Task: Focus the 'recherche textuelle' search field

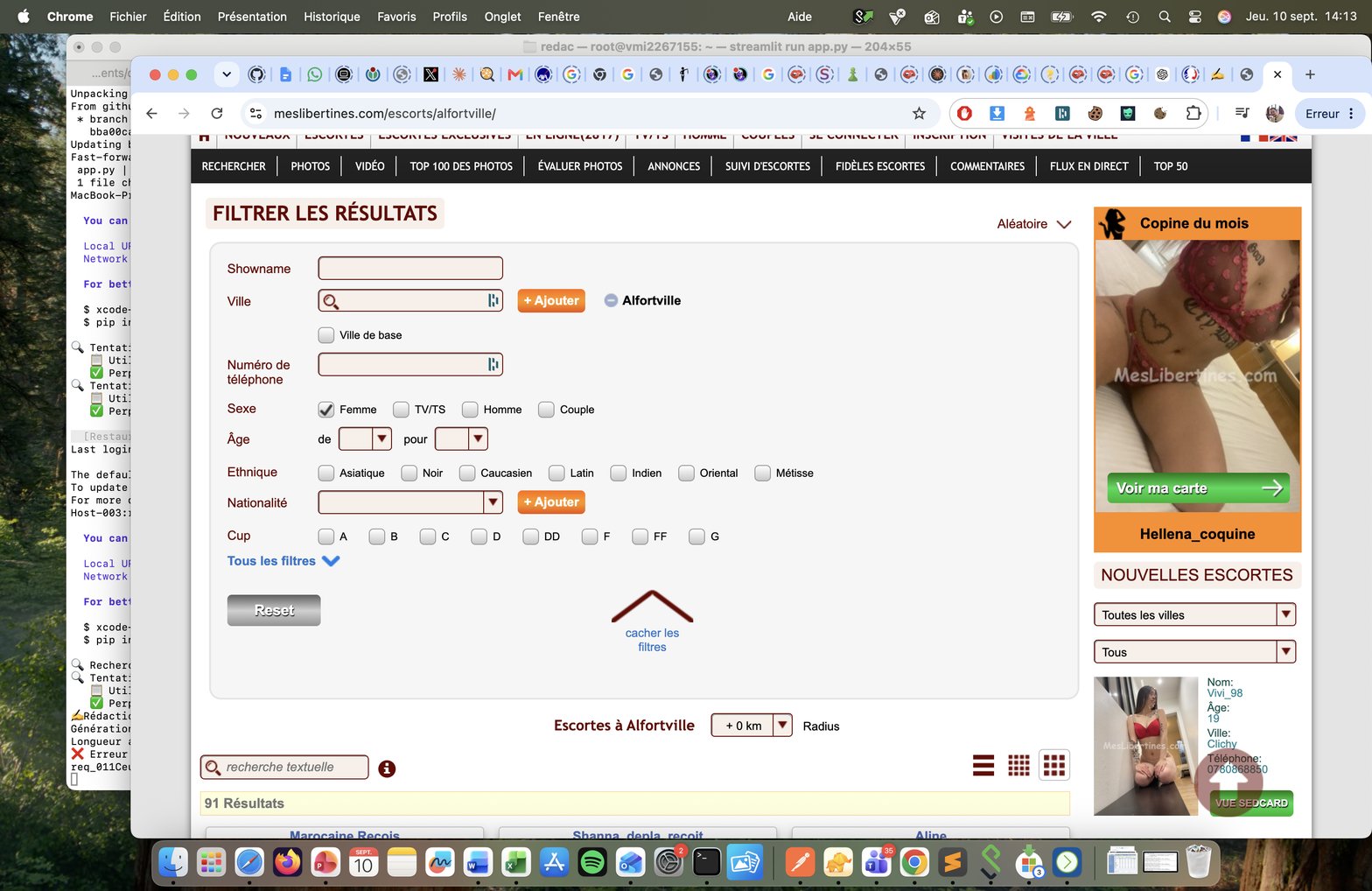Action: click(x=284, y=767)
